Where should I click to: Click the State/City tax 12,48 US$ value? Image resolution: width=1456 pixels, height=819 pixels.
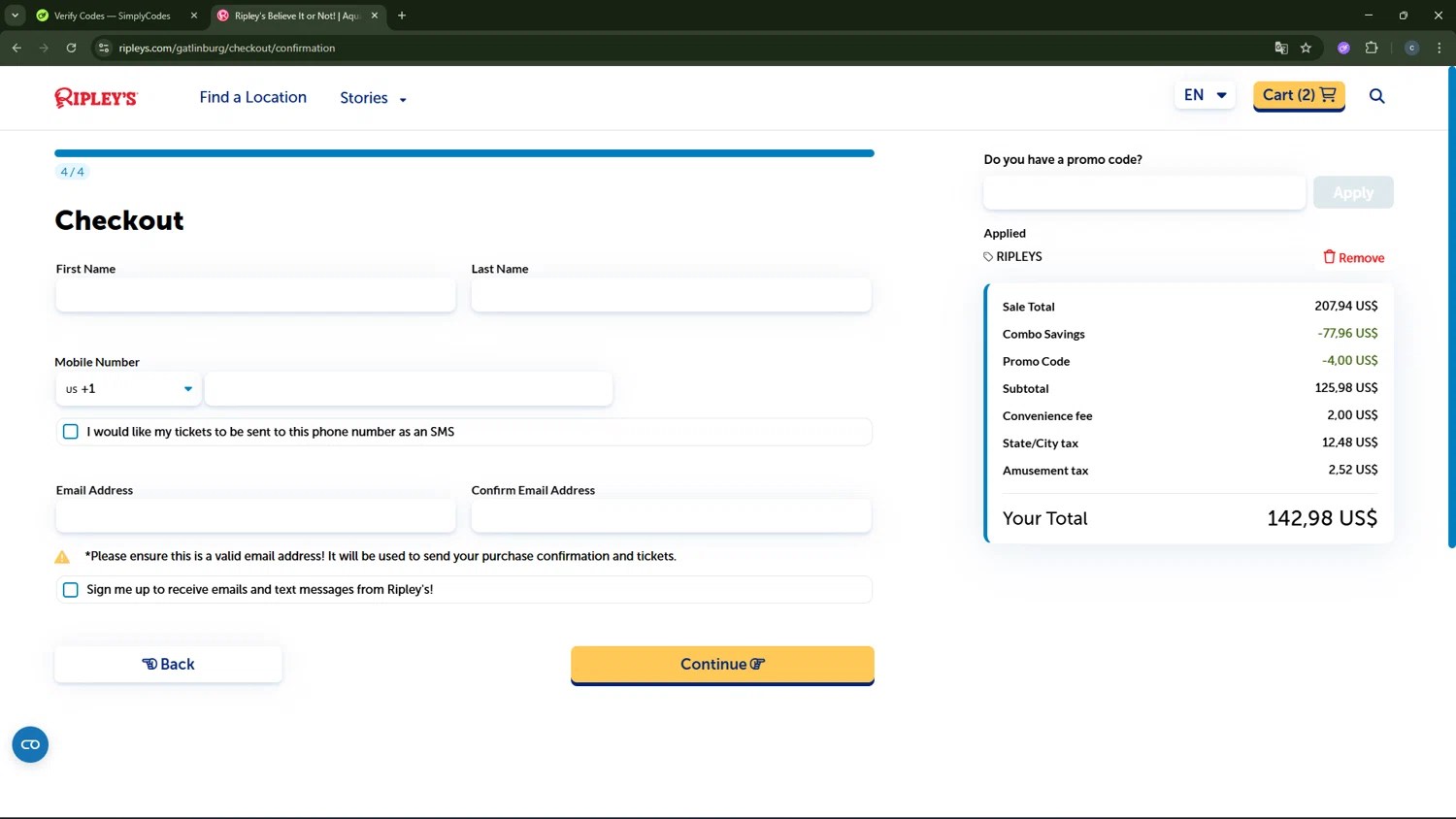click(x=1349, y=442)
